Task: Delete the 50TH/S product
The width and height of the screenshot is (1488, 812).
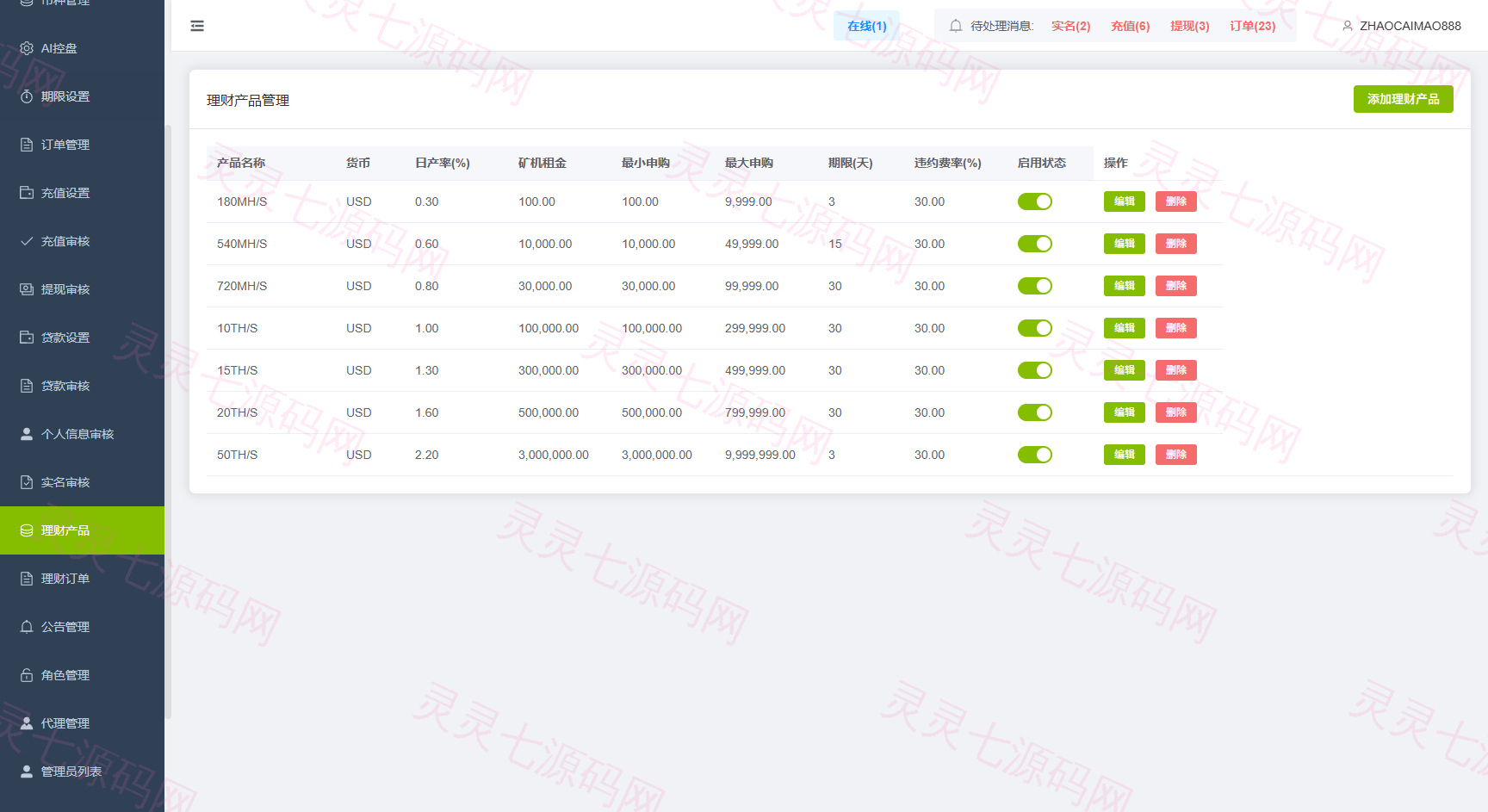Action: [1176, 455]
